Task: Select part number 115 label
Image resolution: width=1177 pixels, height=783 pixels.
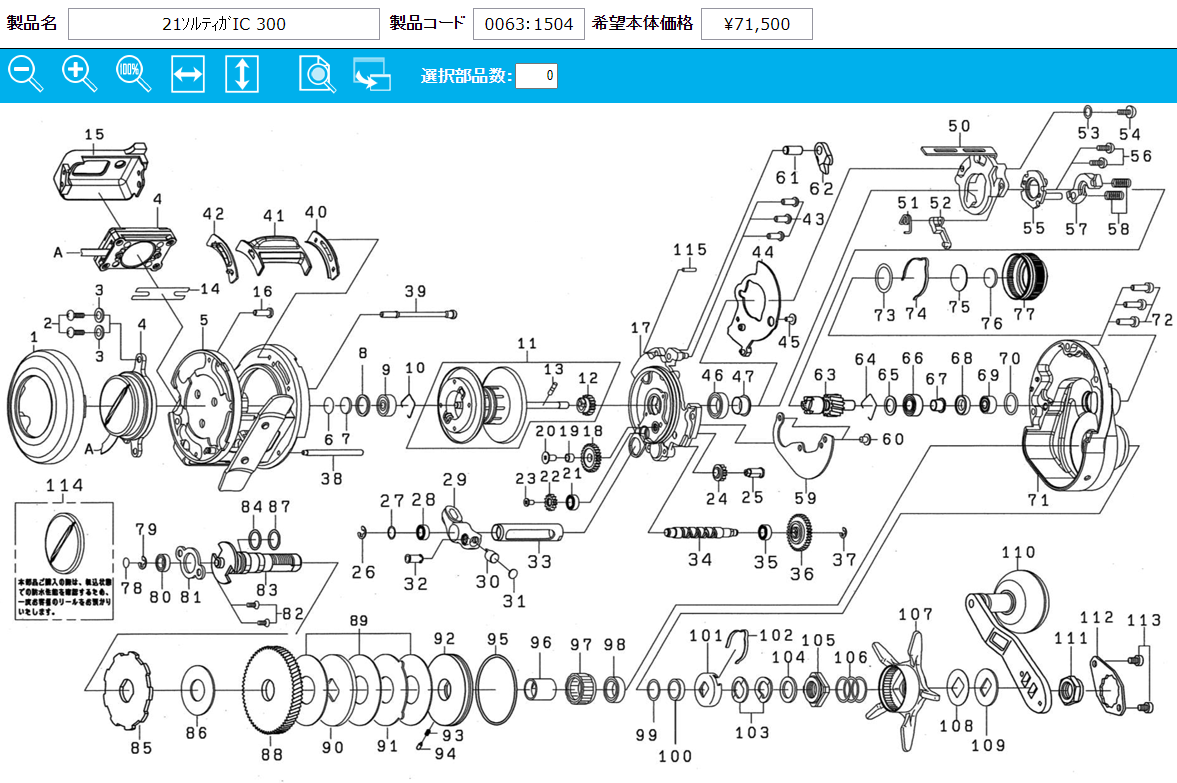Action: (690, 249)
